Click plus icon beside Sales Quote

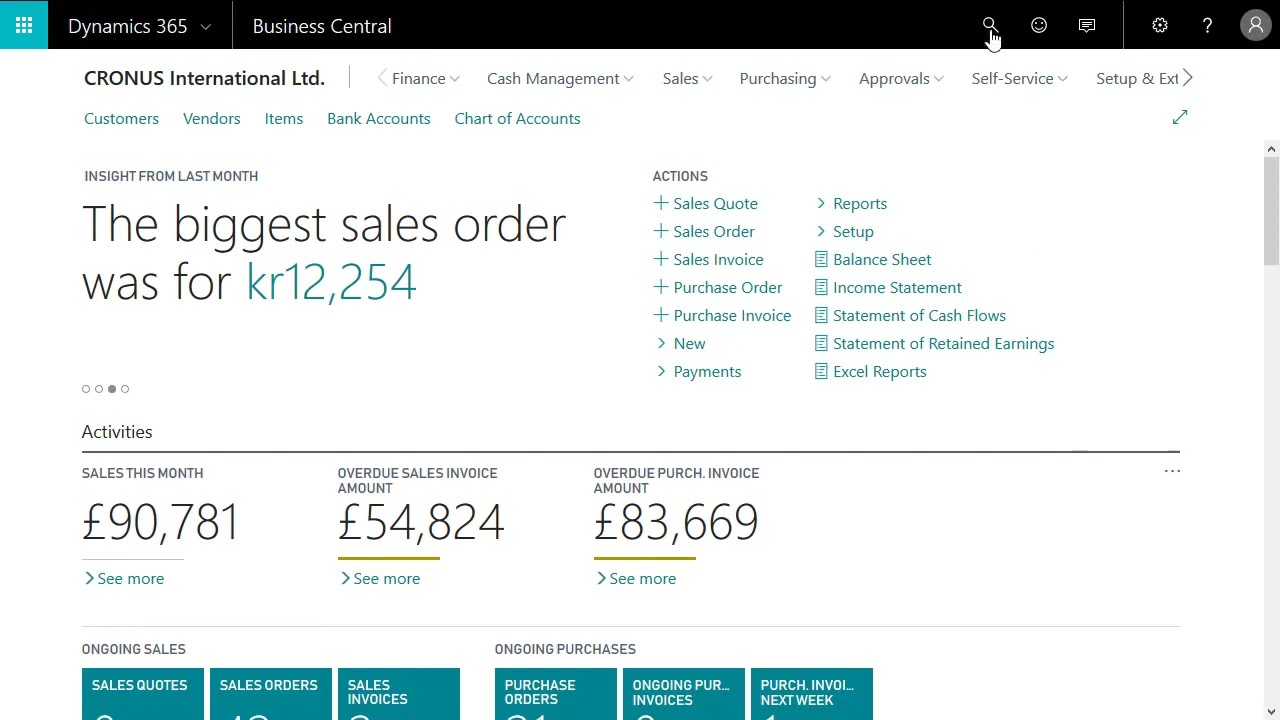(660, 203)
